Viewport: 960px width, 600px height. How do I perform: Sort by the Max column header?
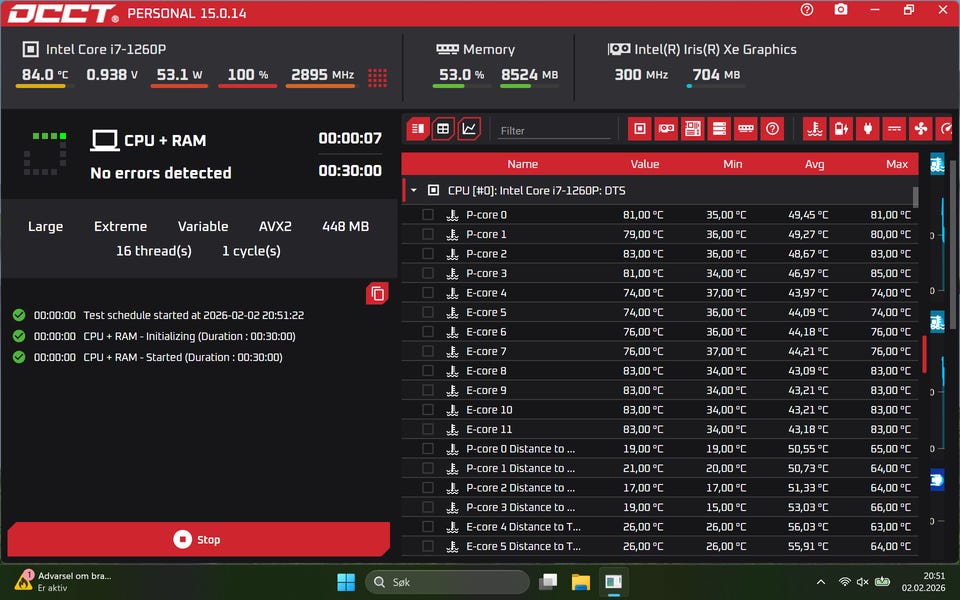(897, 164)
